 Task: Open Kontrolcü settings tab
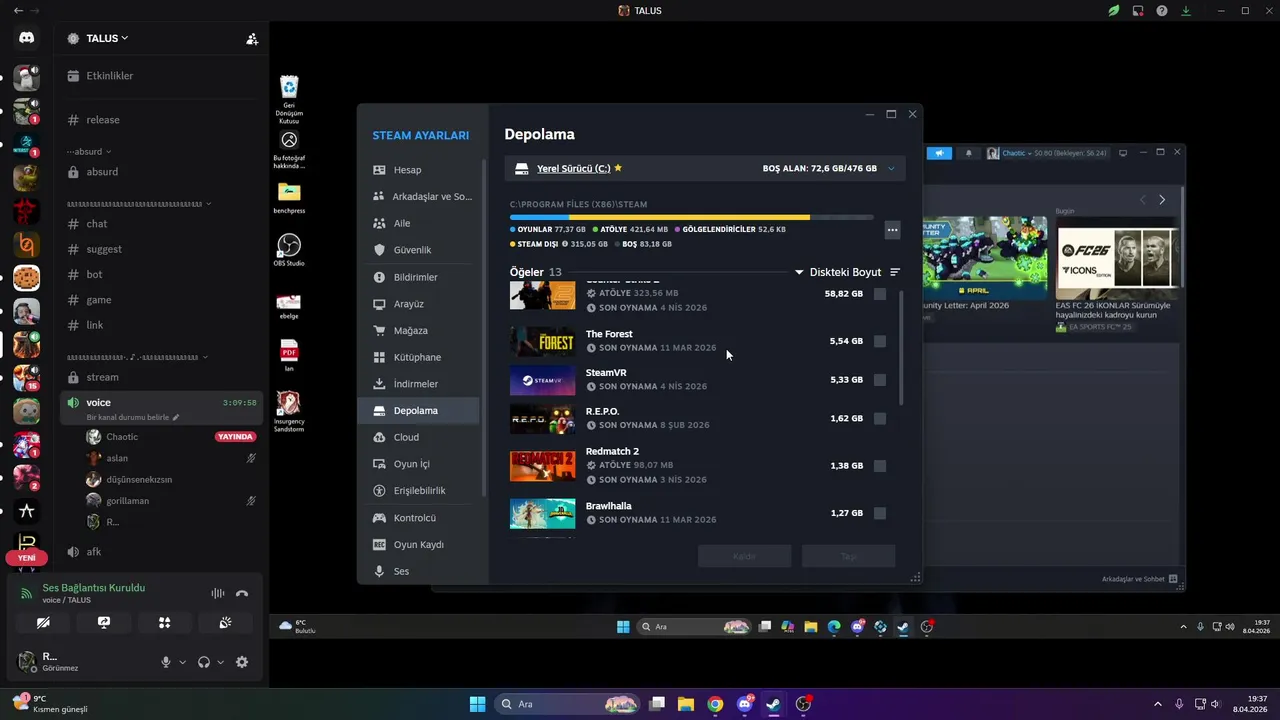click(420, 518)
